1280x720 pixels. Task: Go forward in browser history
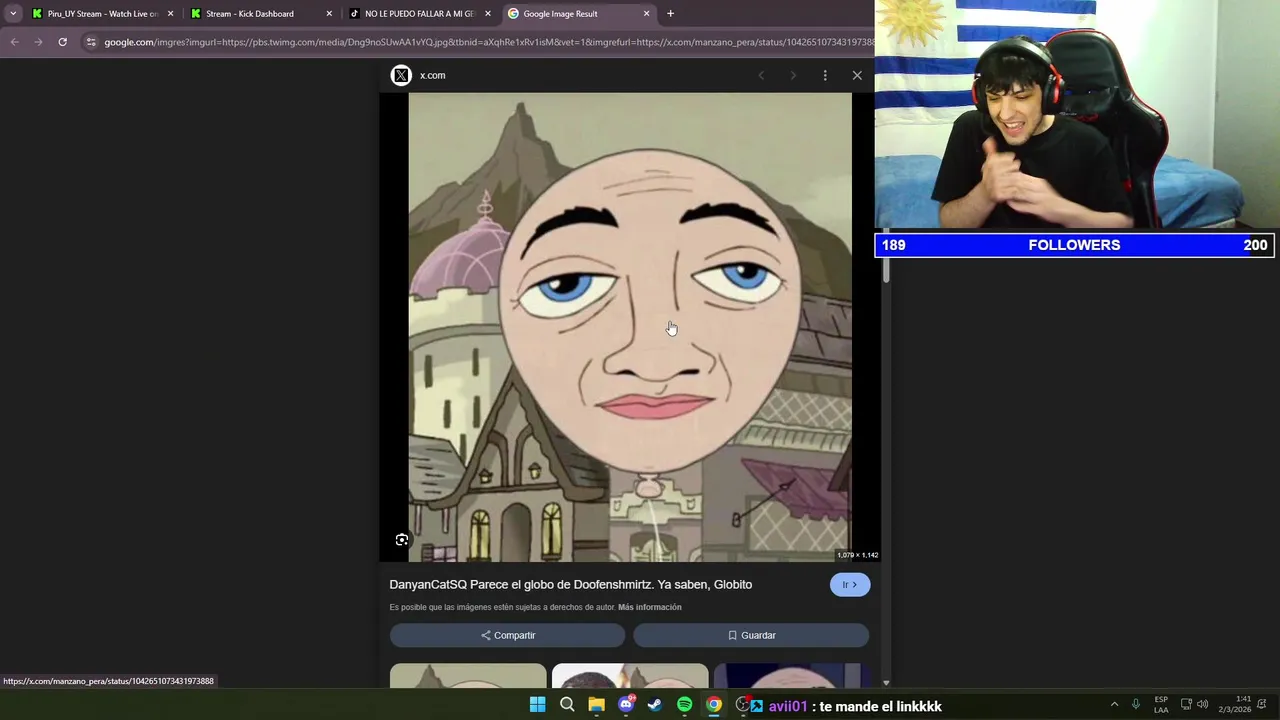[x=38, y=42]
